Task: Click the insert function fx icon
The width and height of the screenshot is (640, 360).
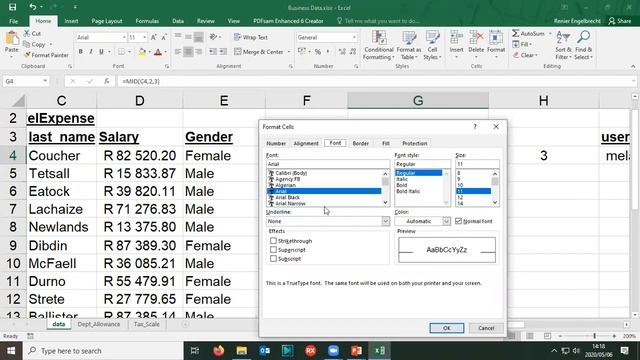Action: click(x=107, y=81)
